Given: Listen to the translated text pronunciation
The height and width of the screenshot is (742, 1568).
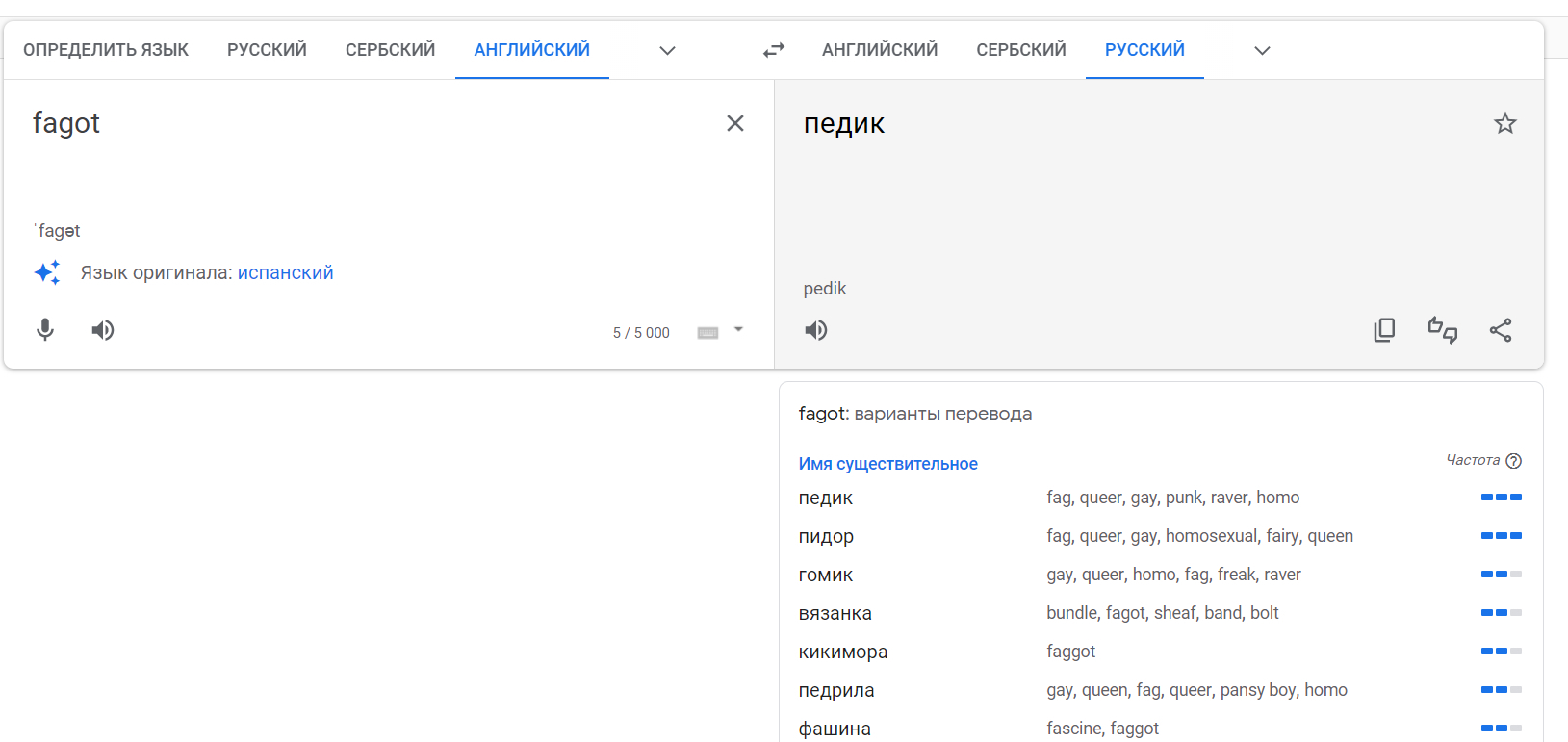Looking at the screenshot, I should pyautogui.click(x=816, y=330).
